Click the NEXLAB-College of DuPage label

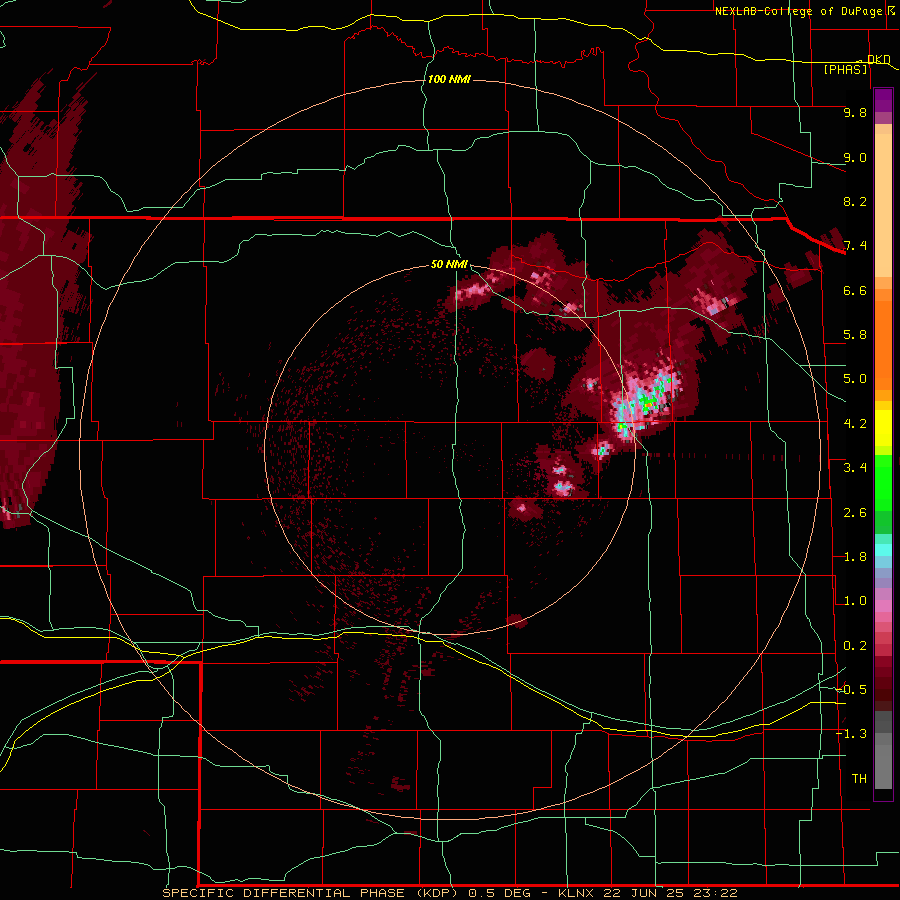(798, 11)
